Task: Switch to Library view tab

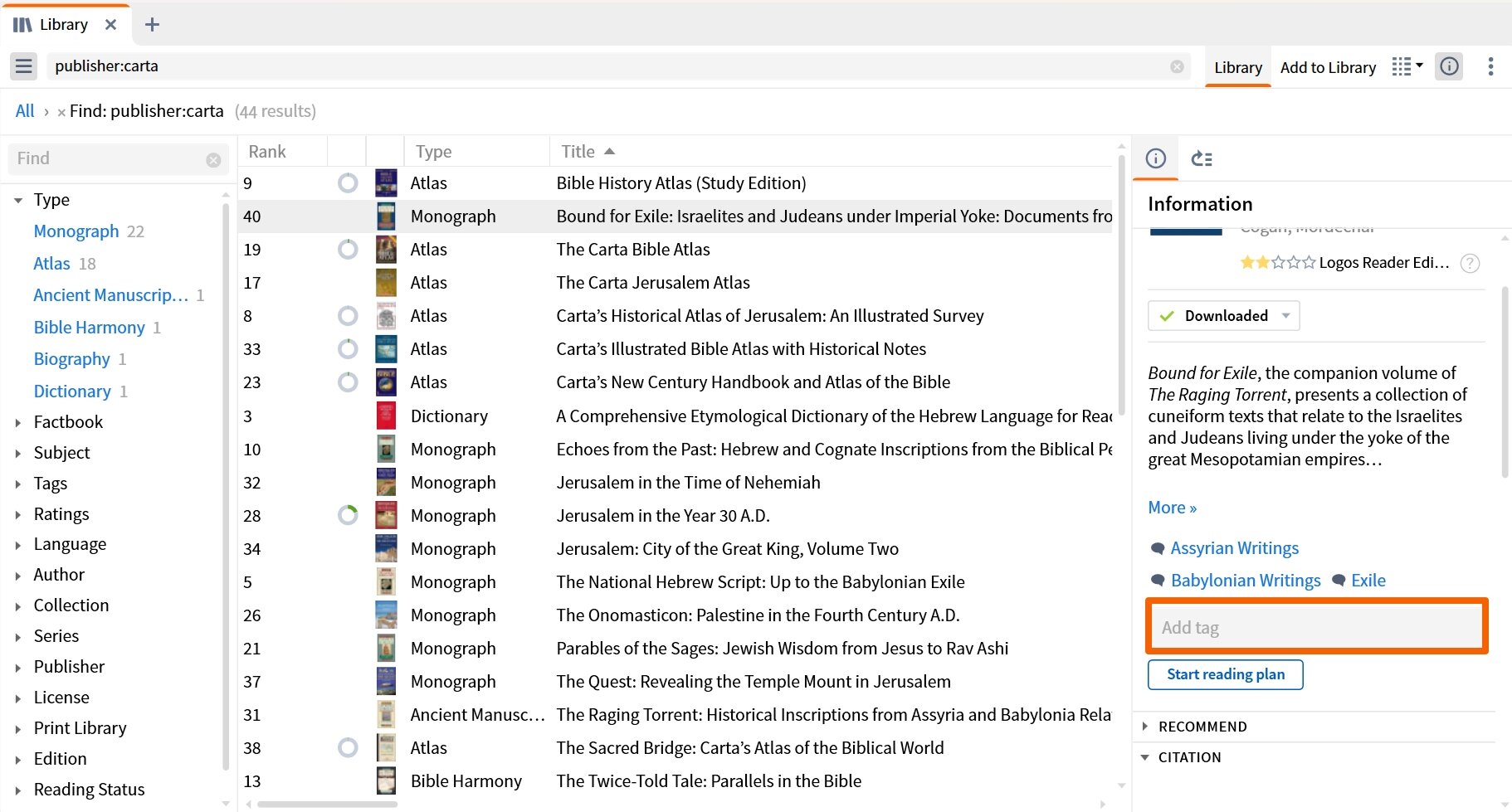Action: [1237, 68]
